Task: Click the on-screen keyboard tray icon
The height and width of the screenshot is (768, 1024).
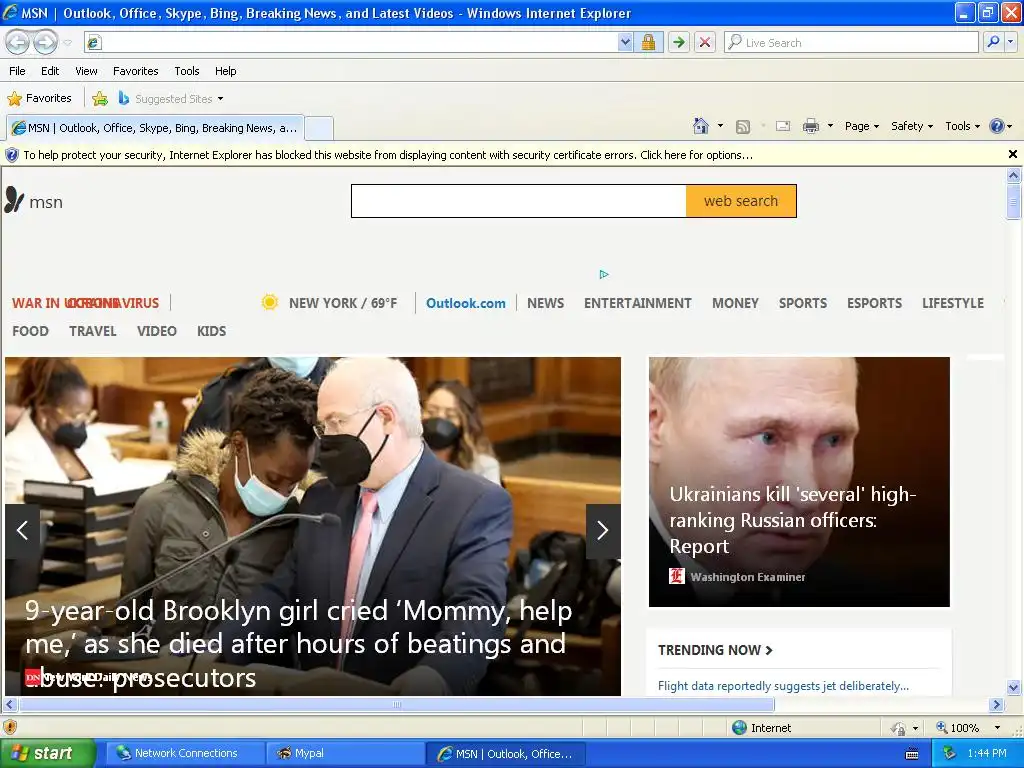Action: 912,754
